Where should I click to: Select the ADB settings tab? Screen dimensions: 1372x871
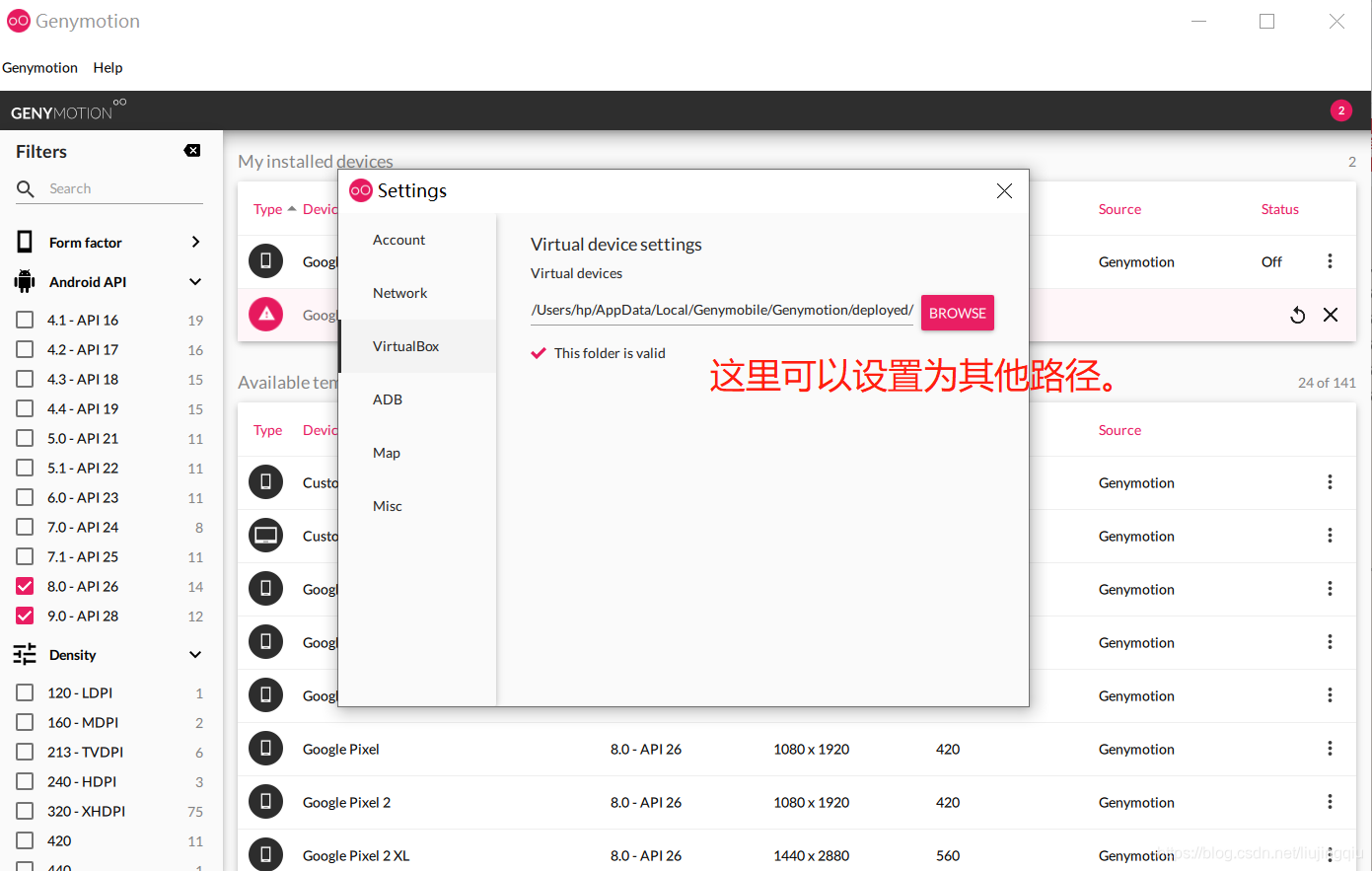417,399
